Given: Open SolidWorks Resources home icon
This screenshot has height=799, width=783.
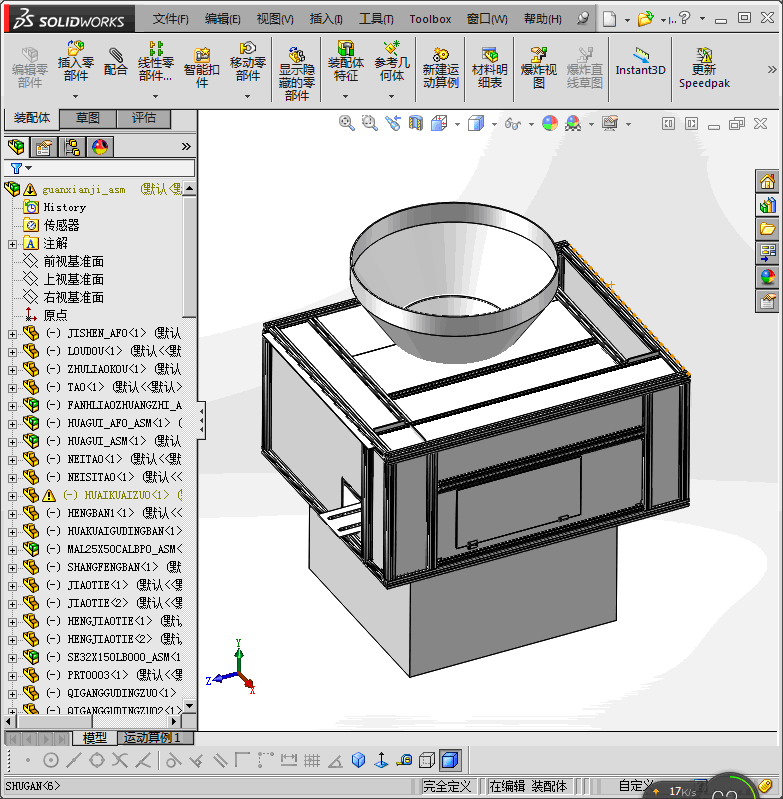Looking at the screenshot, I should [x=767, y=182].
